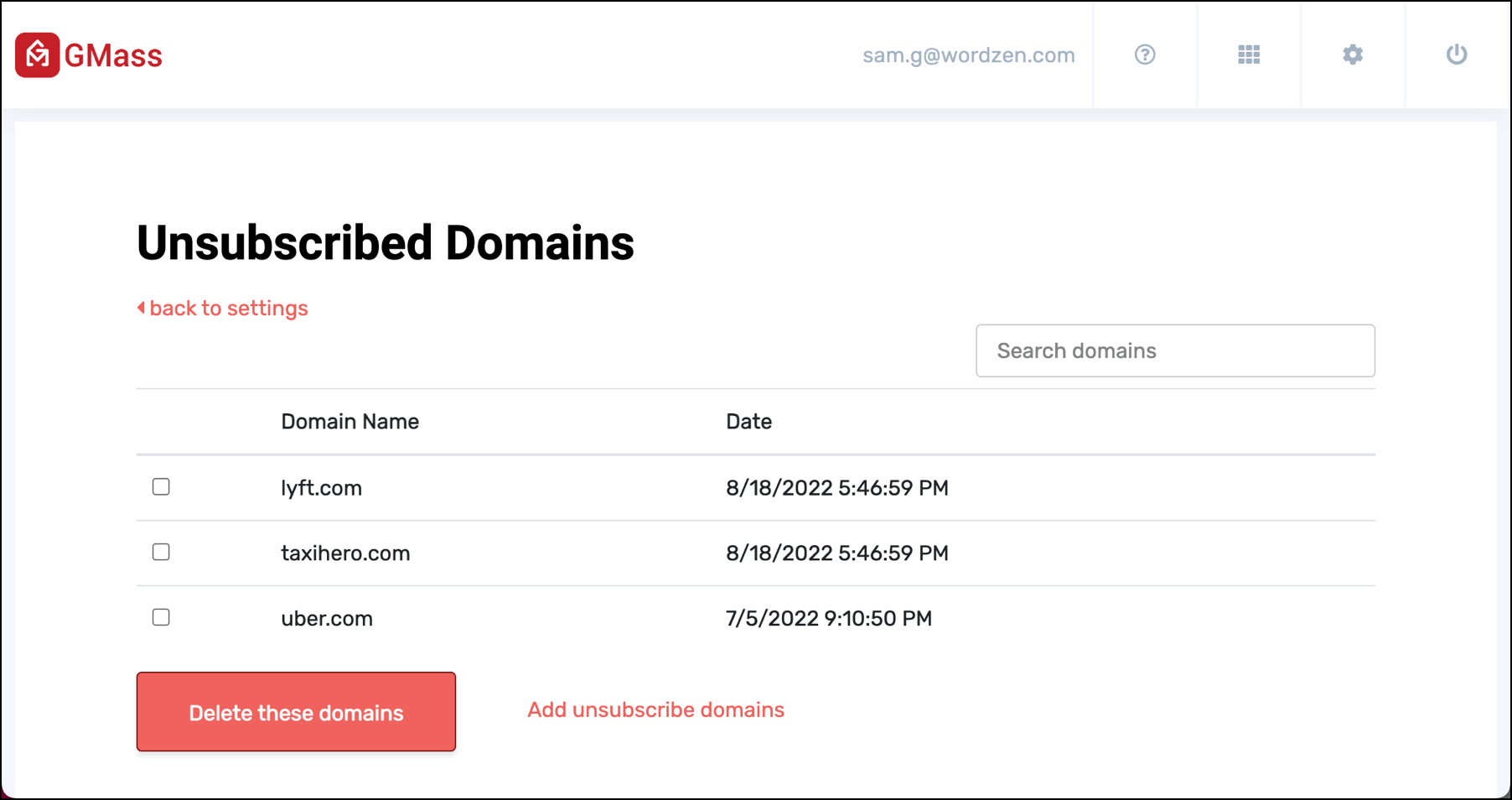1512x800 pixels.
Task: Click the sam.g@wordzen.com account email
Action: click(x=969, y=55)
